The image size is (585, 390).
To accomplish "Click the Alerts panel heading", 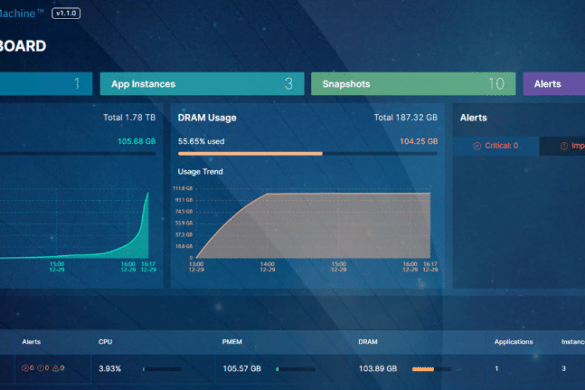I will [473, 118].
